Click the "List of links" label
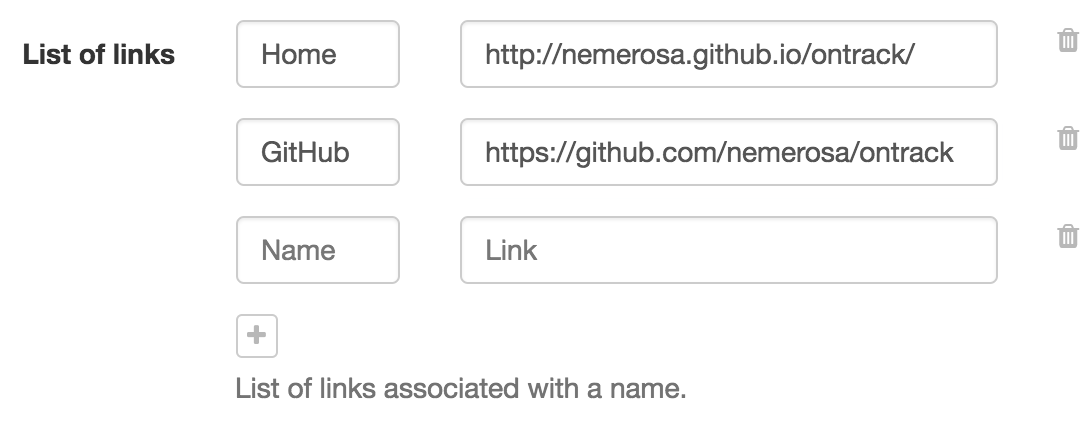Viewport: 1090px width, 422px height. (x=98, y=55)
